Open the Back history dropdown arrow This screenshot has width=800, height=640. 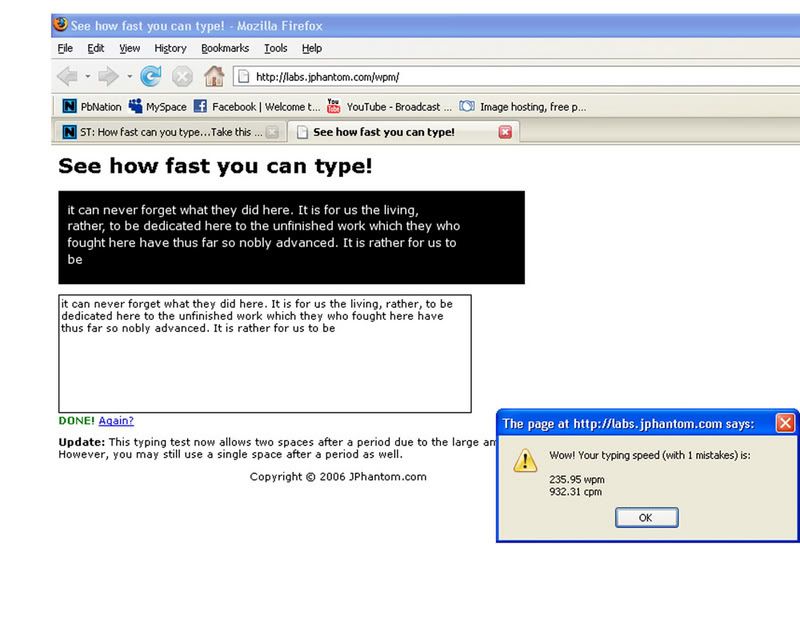[x=88, y=77]
